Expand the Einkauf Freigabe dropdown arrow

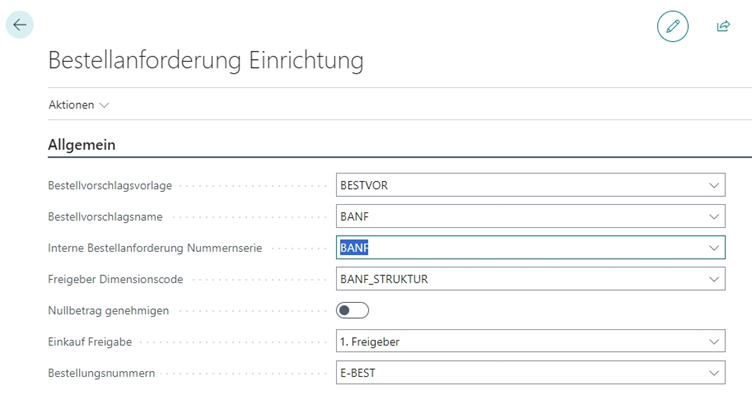(714, 342)
